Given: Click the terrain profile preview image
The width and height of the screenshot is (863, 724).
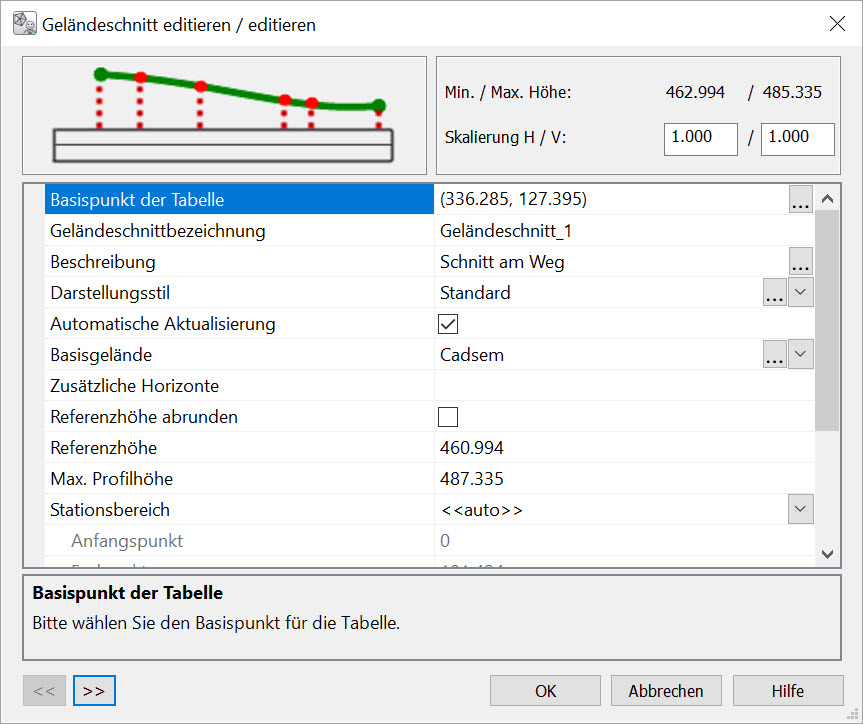Looking at the screenshot, I should click(x=225, y=115).
